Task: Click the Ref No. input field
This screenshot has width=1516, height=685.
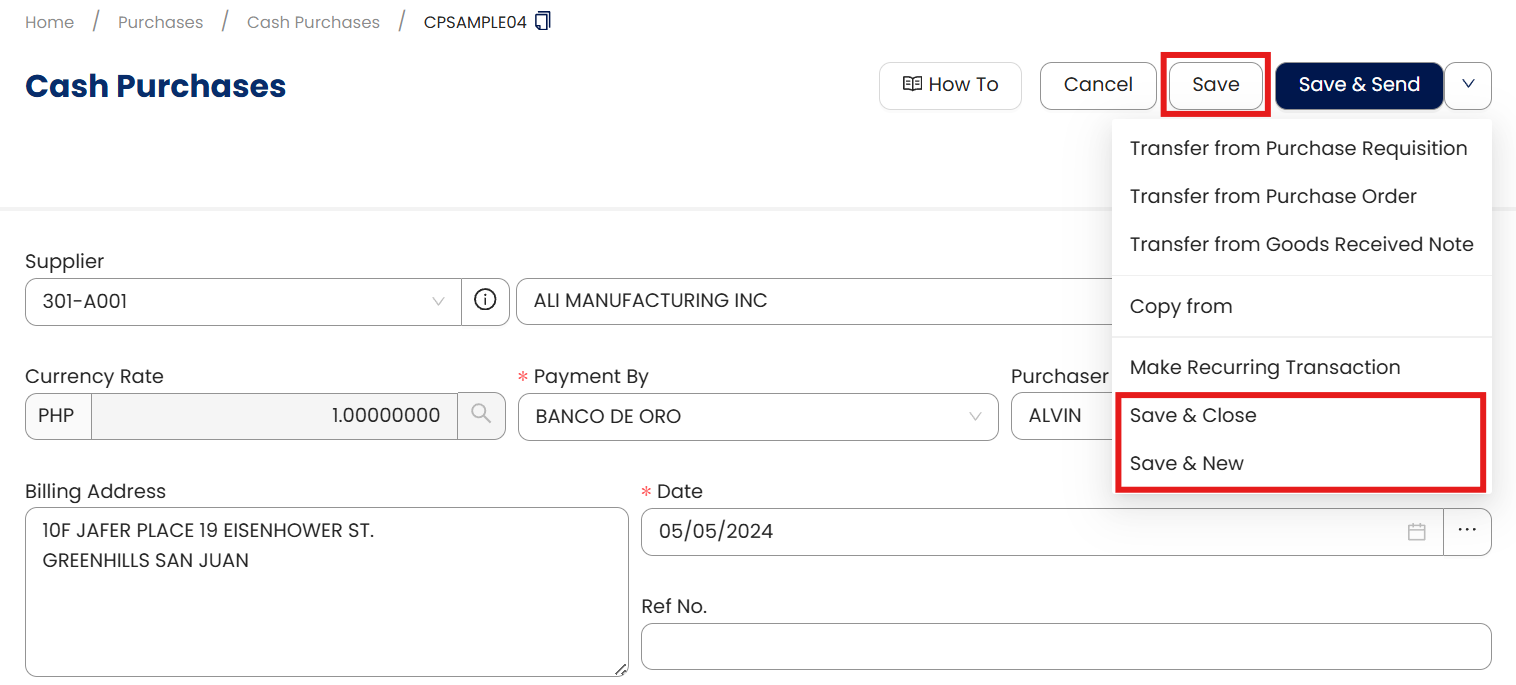Action: tap(1066, 646)
